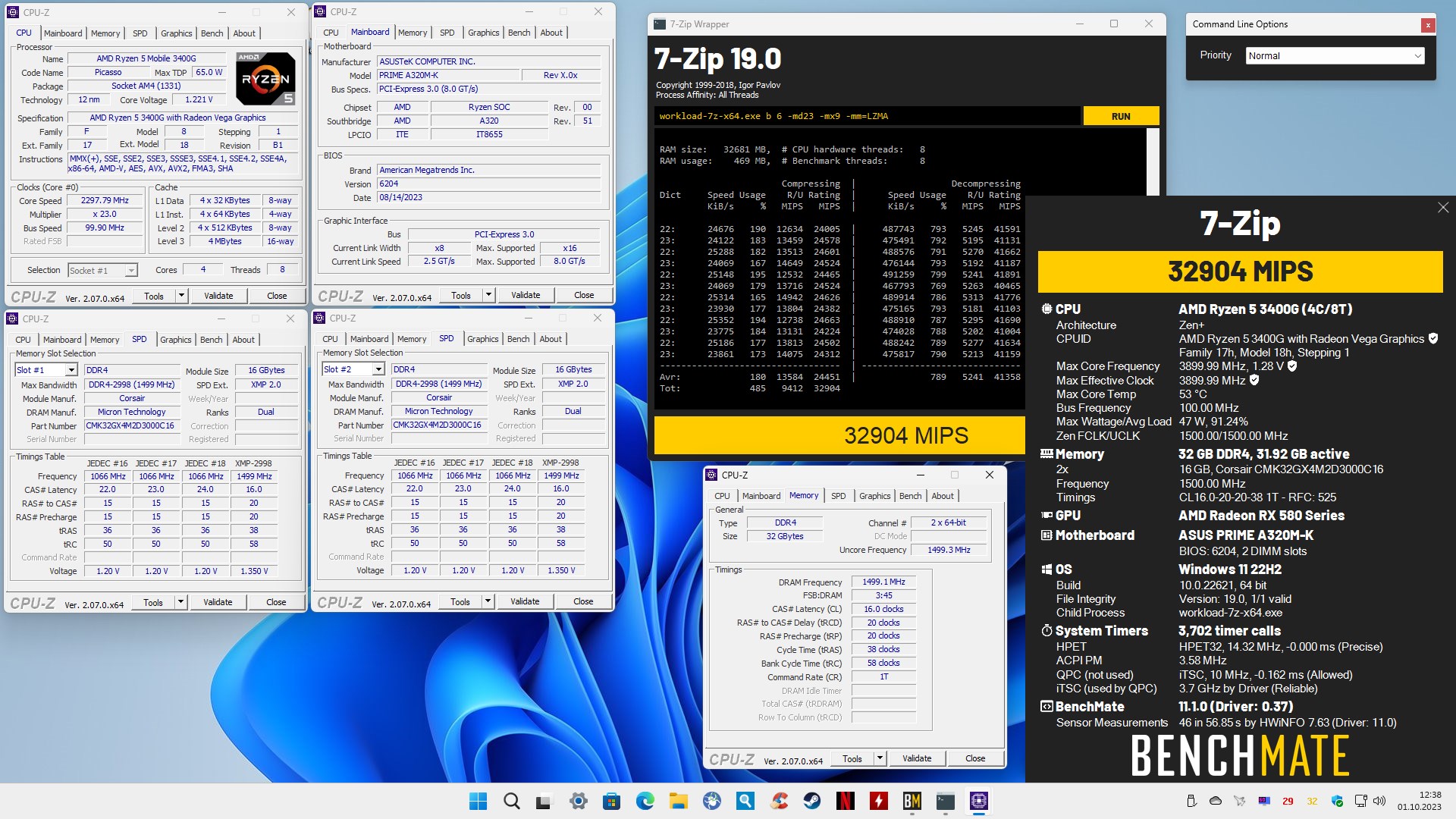Click Tools button in CPU tab window
Screen dimensions: 1456x819
pyautogui.click(x=154, y=296)
